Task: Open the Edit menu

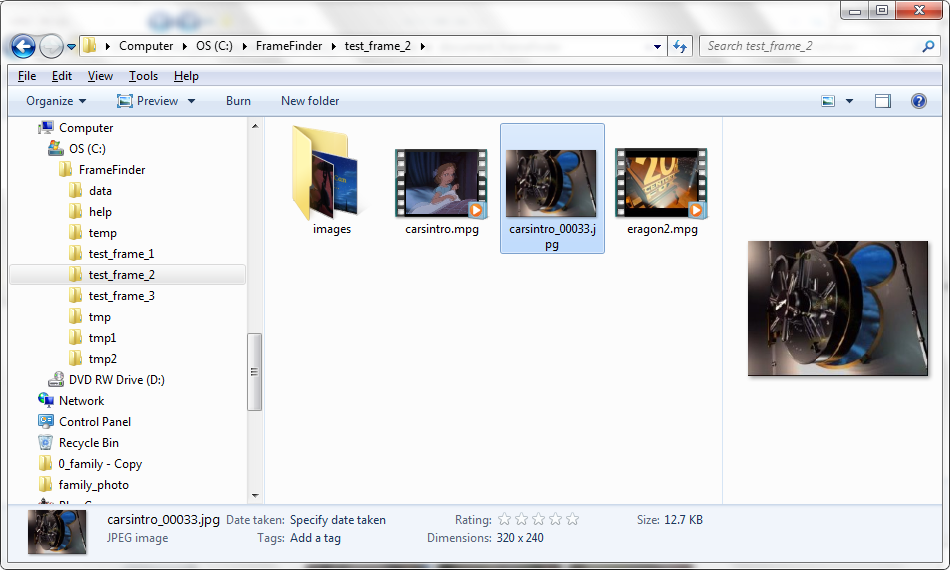Action: point(62,76)
